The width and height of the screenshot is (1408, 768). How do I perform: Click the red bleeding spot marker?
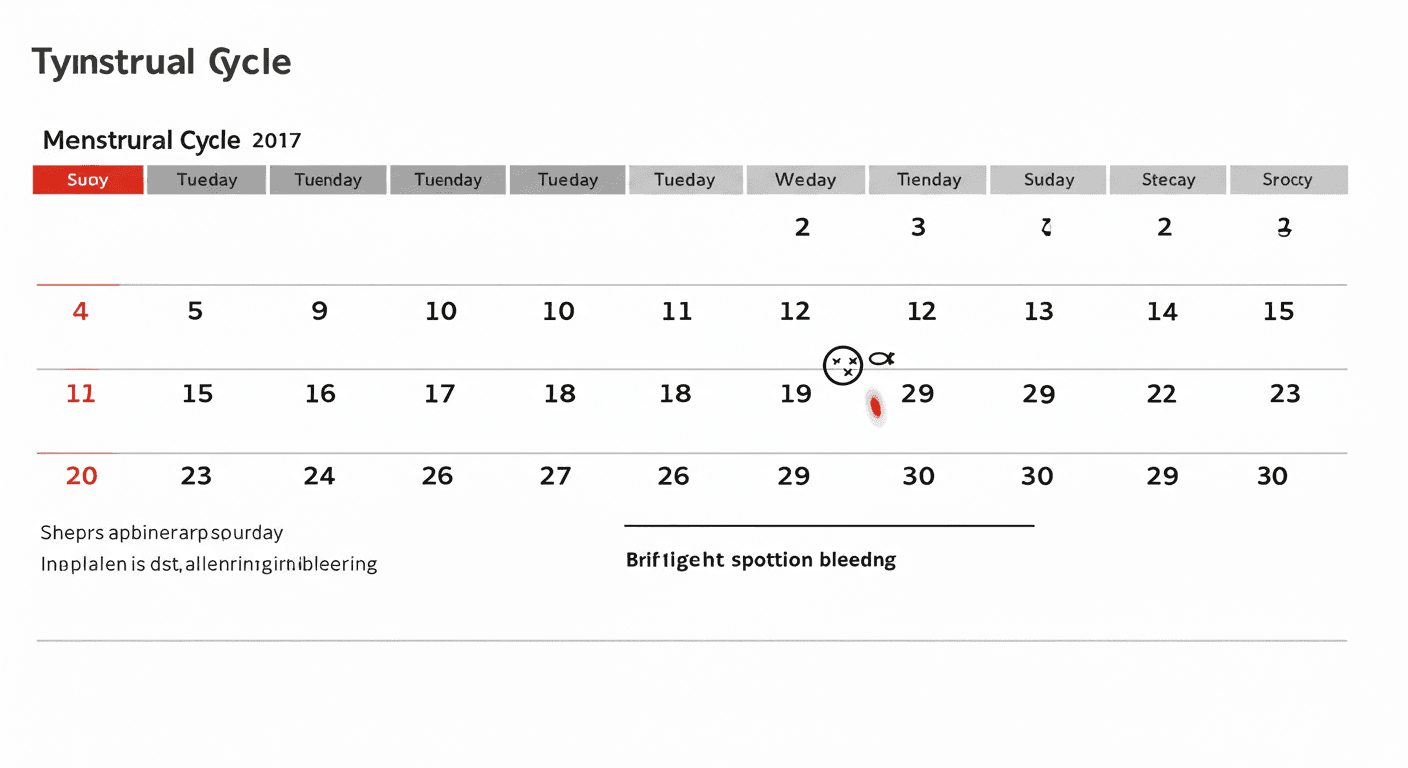point(876,407)
